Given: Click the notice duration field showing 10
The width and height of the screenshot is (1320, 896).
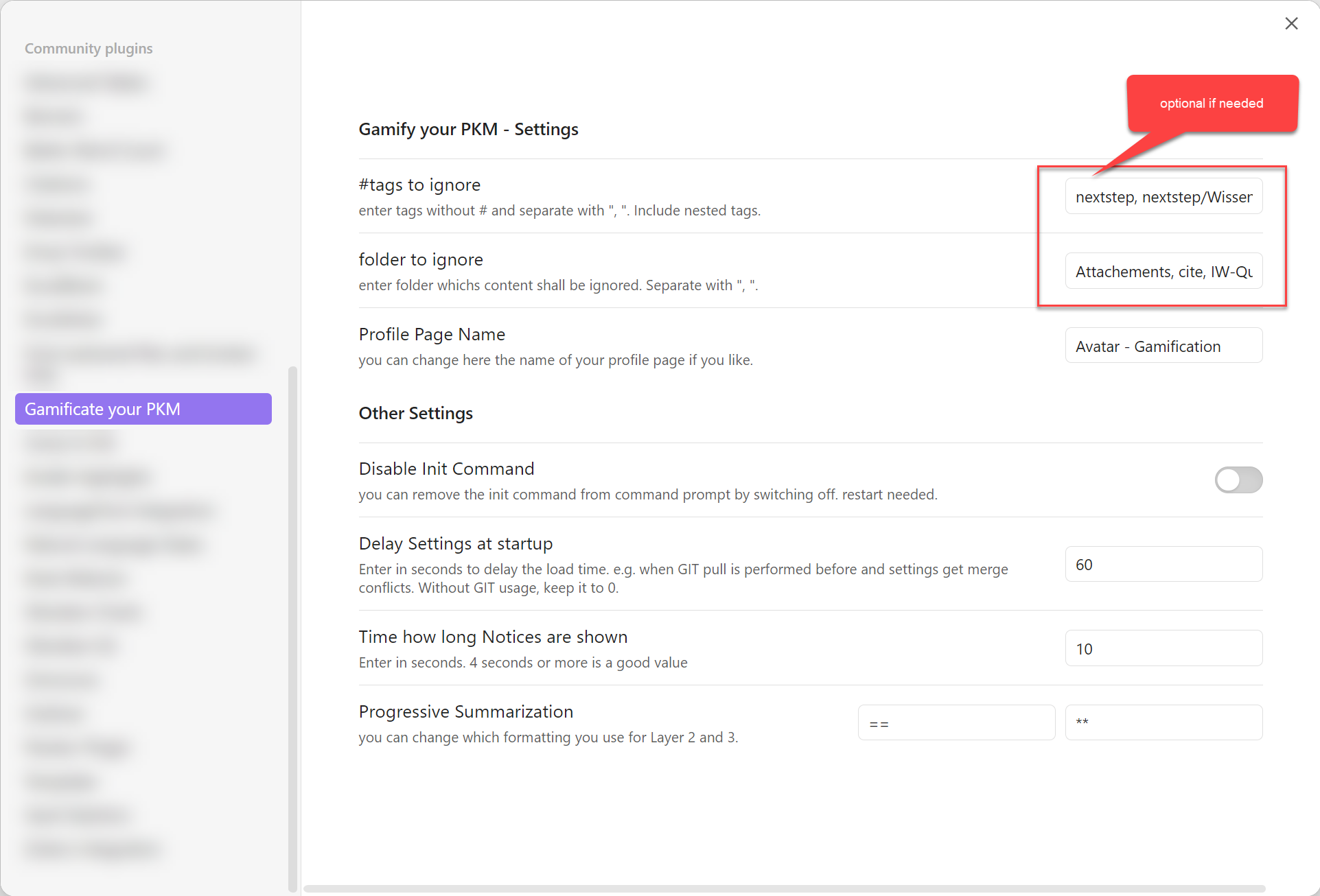Looking at the screenshot, I should 1163,648.
